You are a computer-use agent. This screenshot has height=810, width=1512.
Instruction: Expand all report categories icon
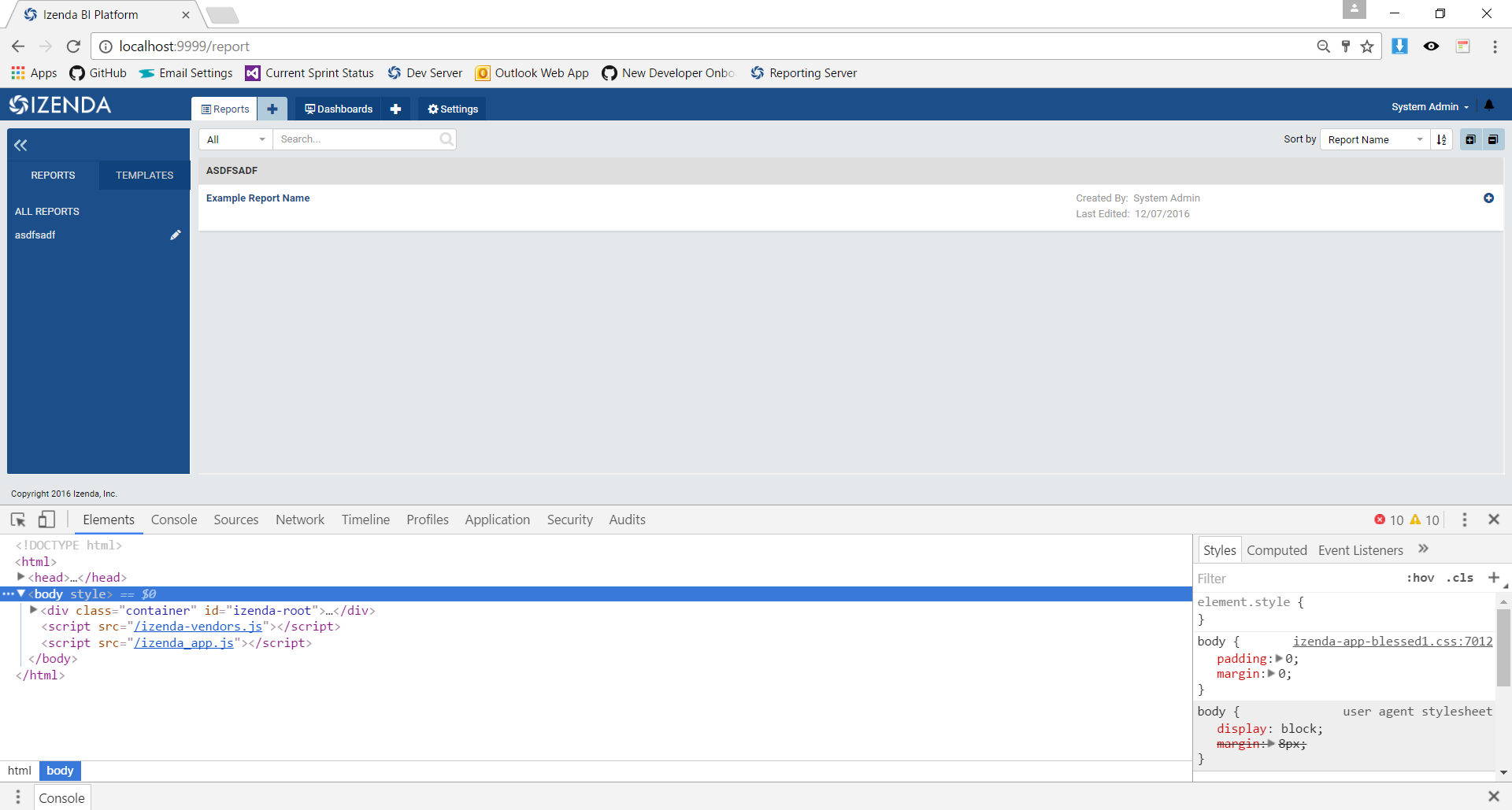[x=1470, y=139]
